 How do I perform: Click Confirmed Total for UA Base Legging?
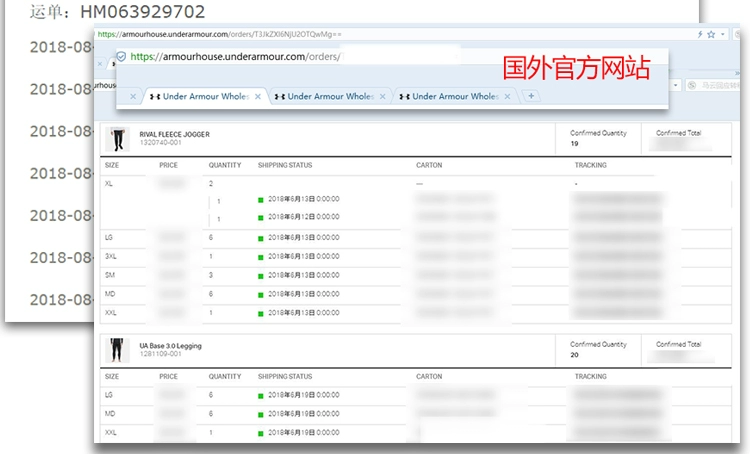click(x=678, y=344)
